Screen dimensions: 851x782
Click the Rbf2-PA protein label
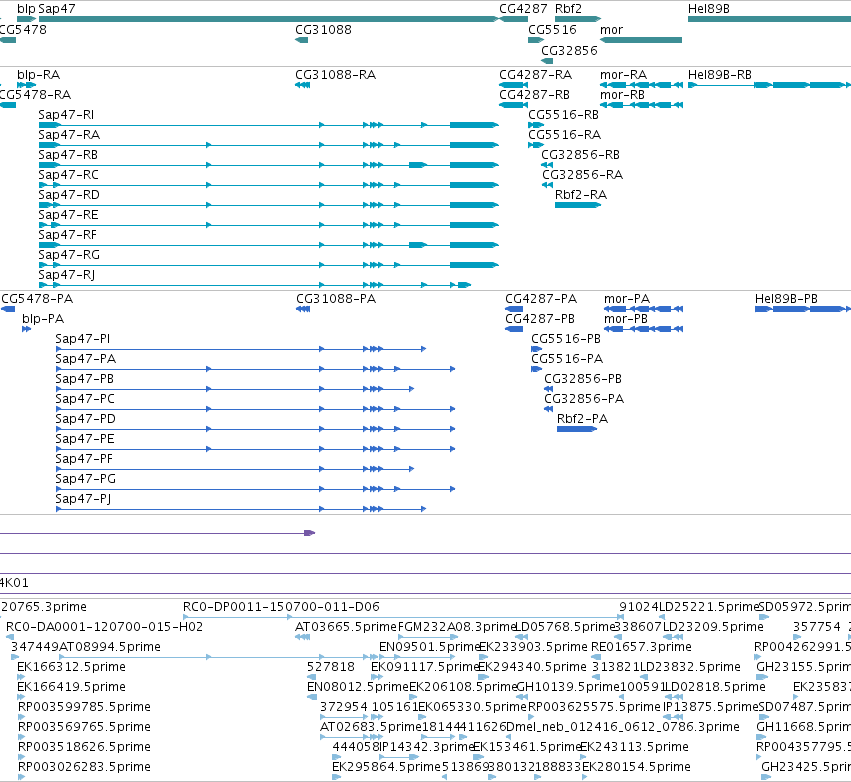tap(582, 419)
